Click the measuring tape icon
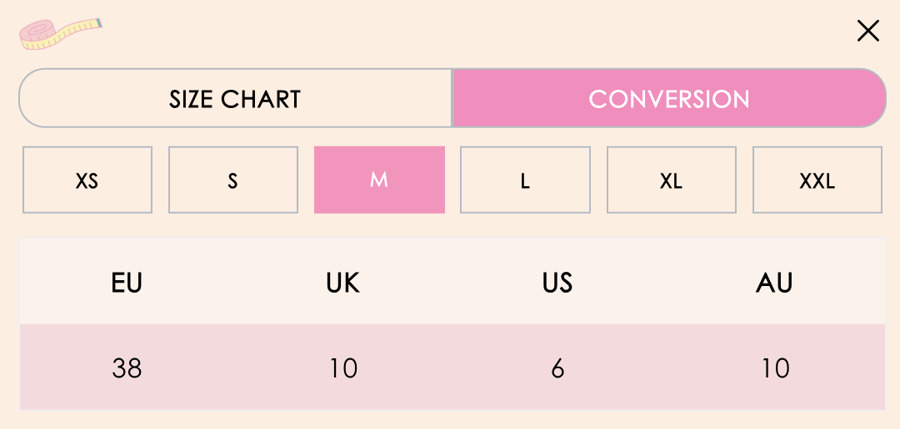 coord(60,33)
